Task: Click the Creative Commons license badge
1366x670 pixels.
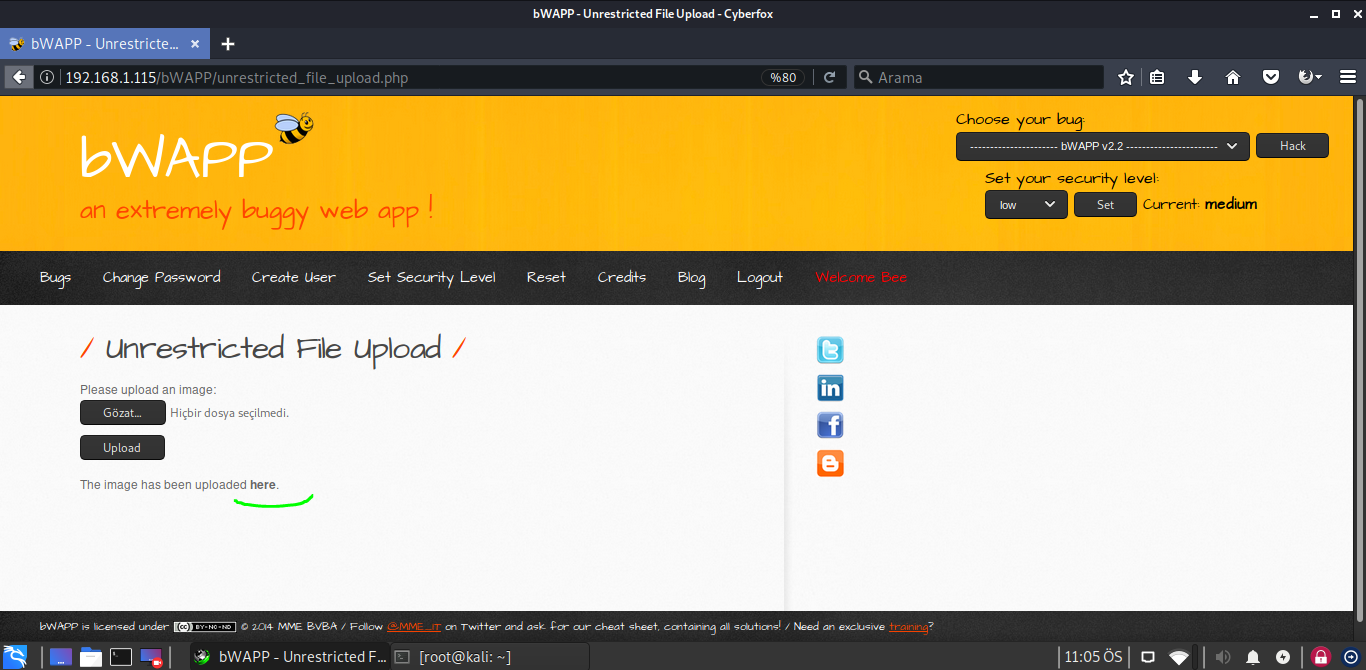Action: click(x=205, y=627)
